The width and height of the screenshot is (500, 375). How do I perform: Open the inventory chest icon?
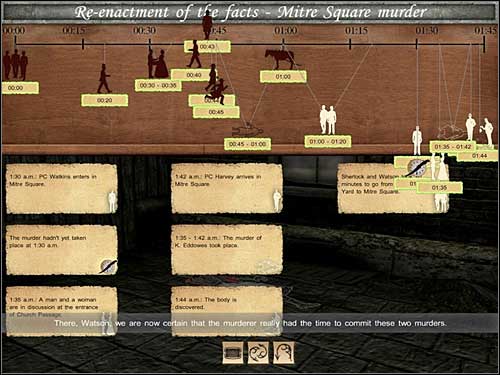tap(232, 352)
